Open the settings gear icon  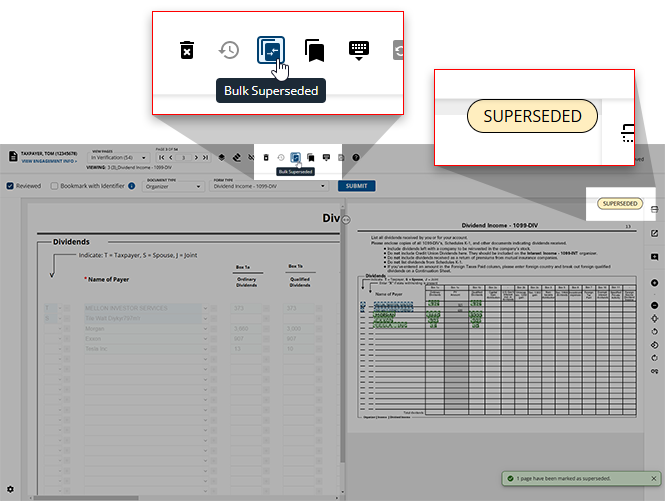10,489
